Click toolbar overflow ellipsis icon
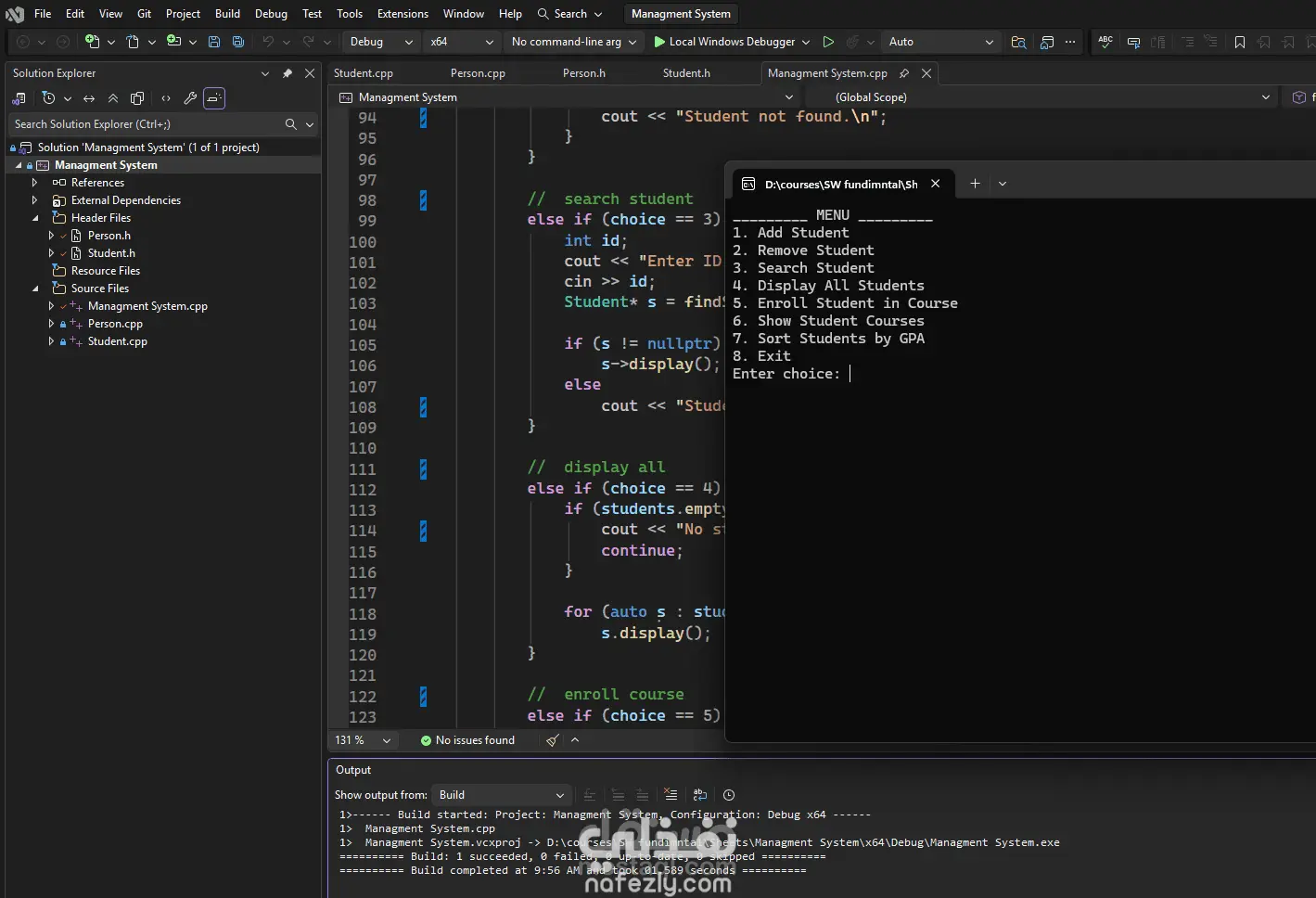 pos(1070,42)
